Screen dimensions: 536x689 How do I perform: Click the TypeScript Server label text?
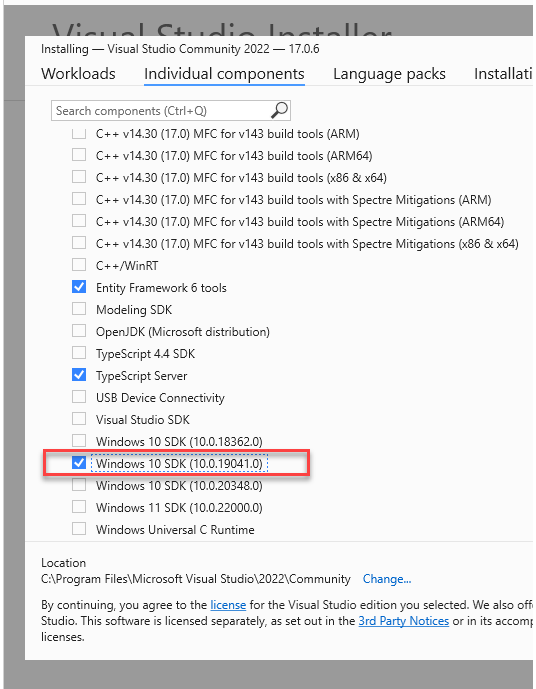[141, 376]
